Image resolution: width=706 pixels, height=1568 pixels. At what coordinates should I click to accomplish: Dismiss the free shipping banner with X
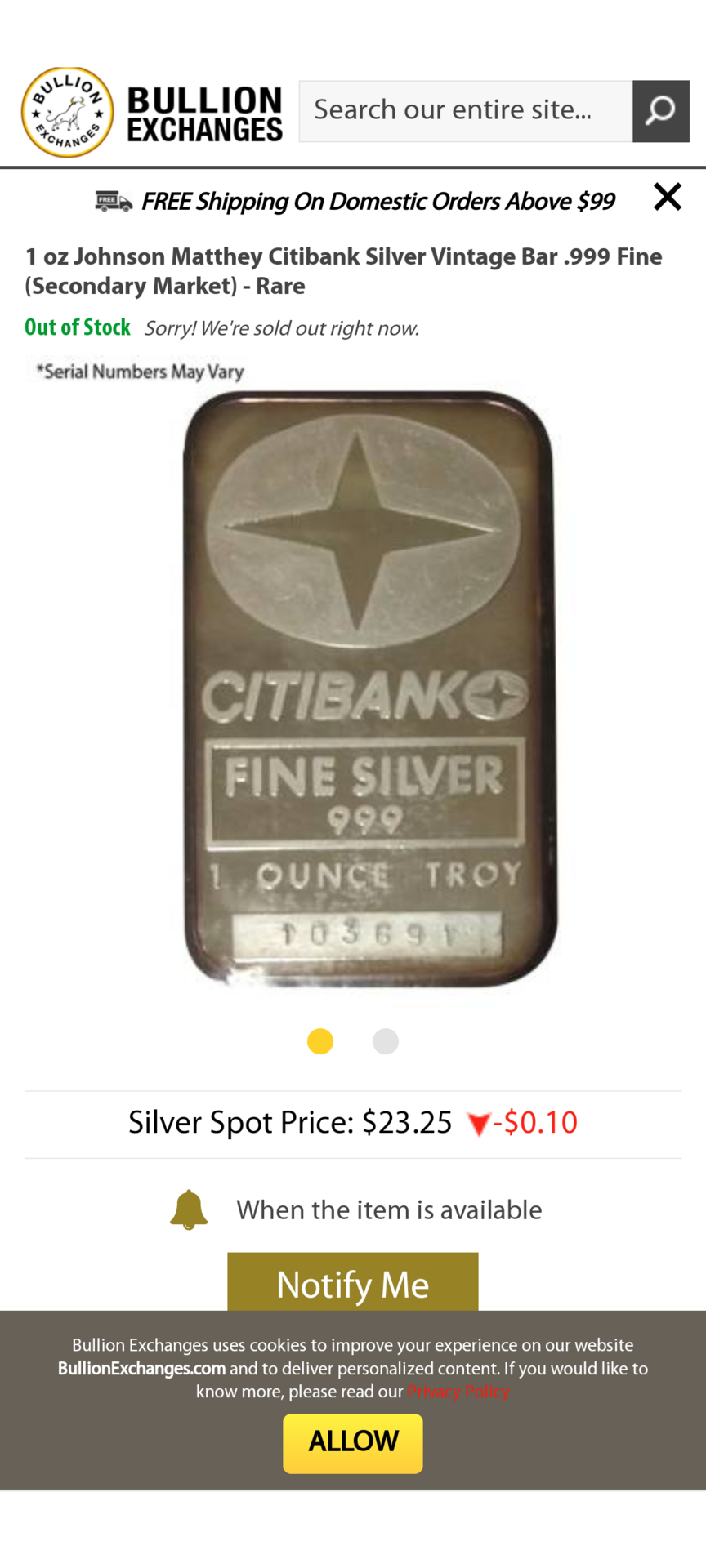668,197
